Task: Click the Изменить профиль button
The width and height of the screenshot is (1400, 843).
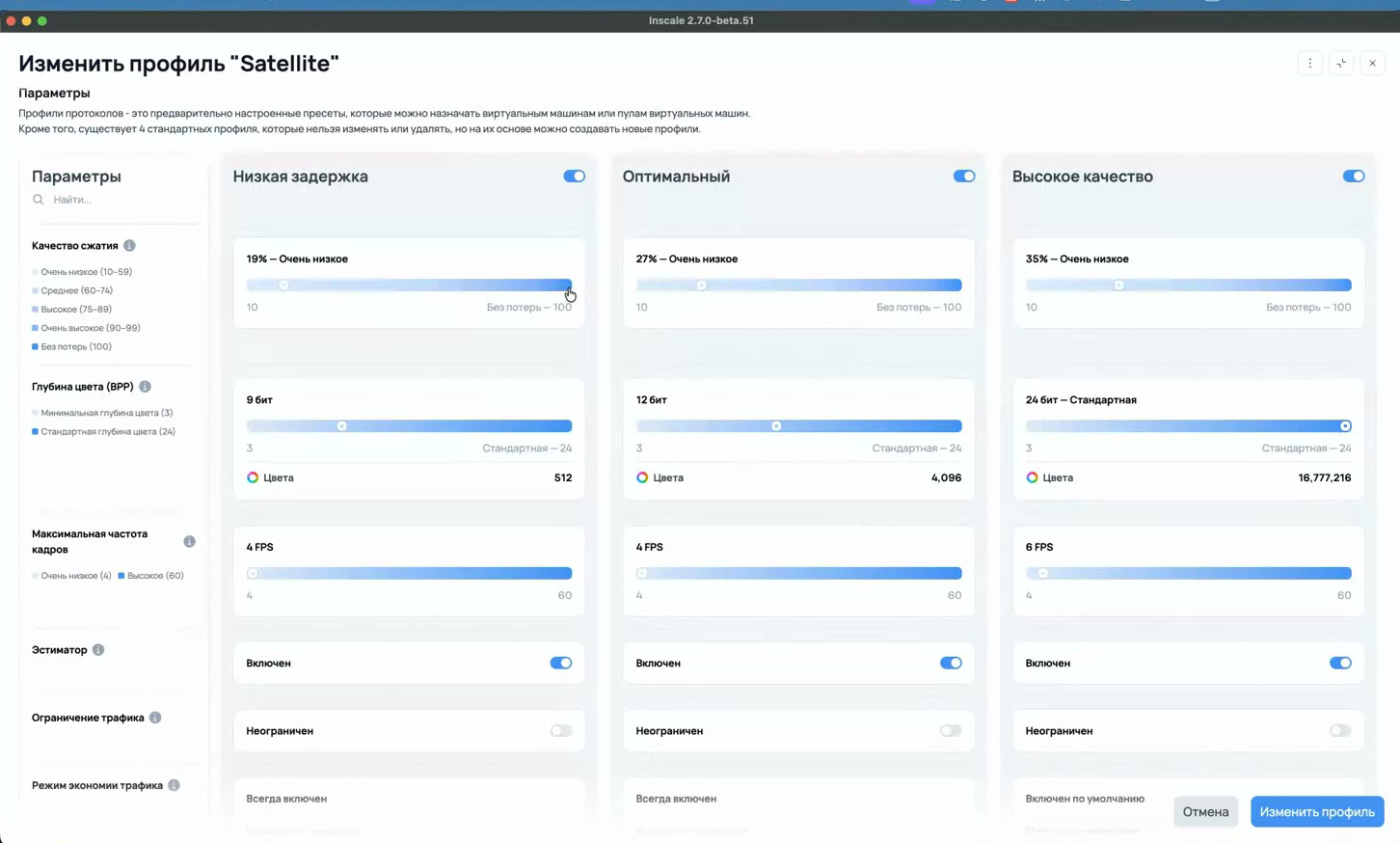Action: 1317,812
